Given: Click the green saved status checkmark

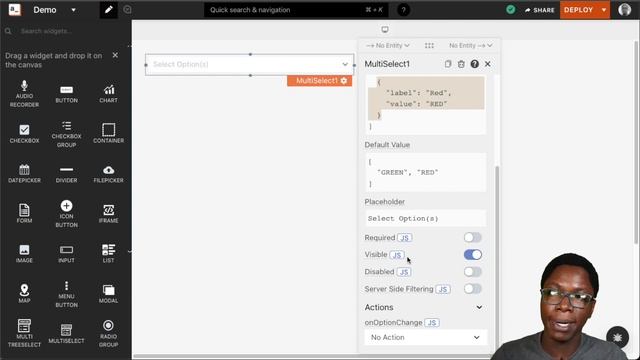Looking at the screenshot, I should pyautogui.click(x=511, y=9).
